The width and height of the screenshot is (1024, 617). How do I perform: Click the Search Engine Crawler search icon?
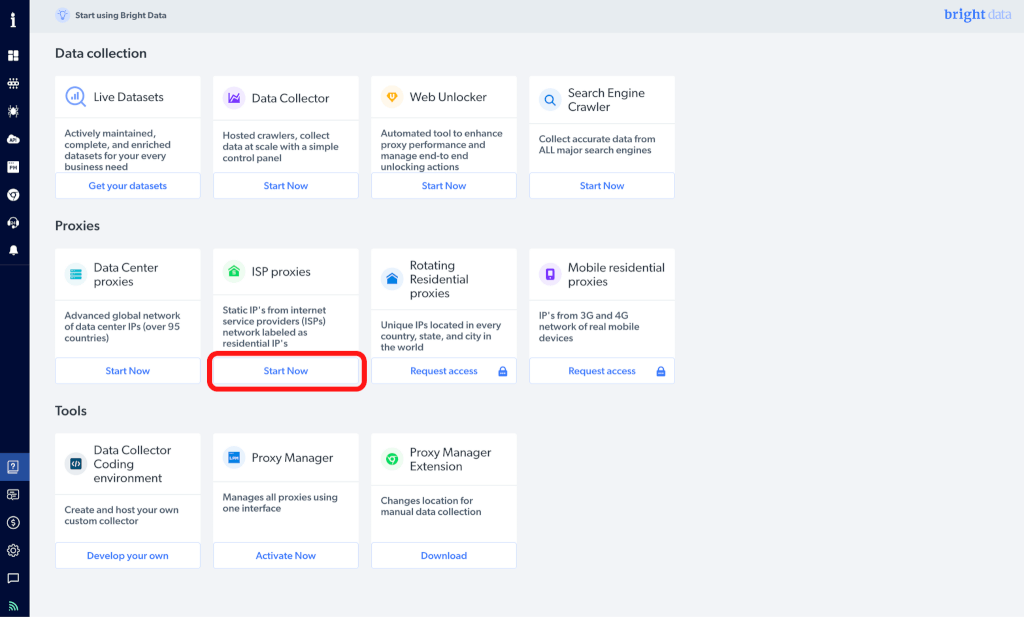pos(550,100)
